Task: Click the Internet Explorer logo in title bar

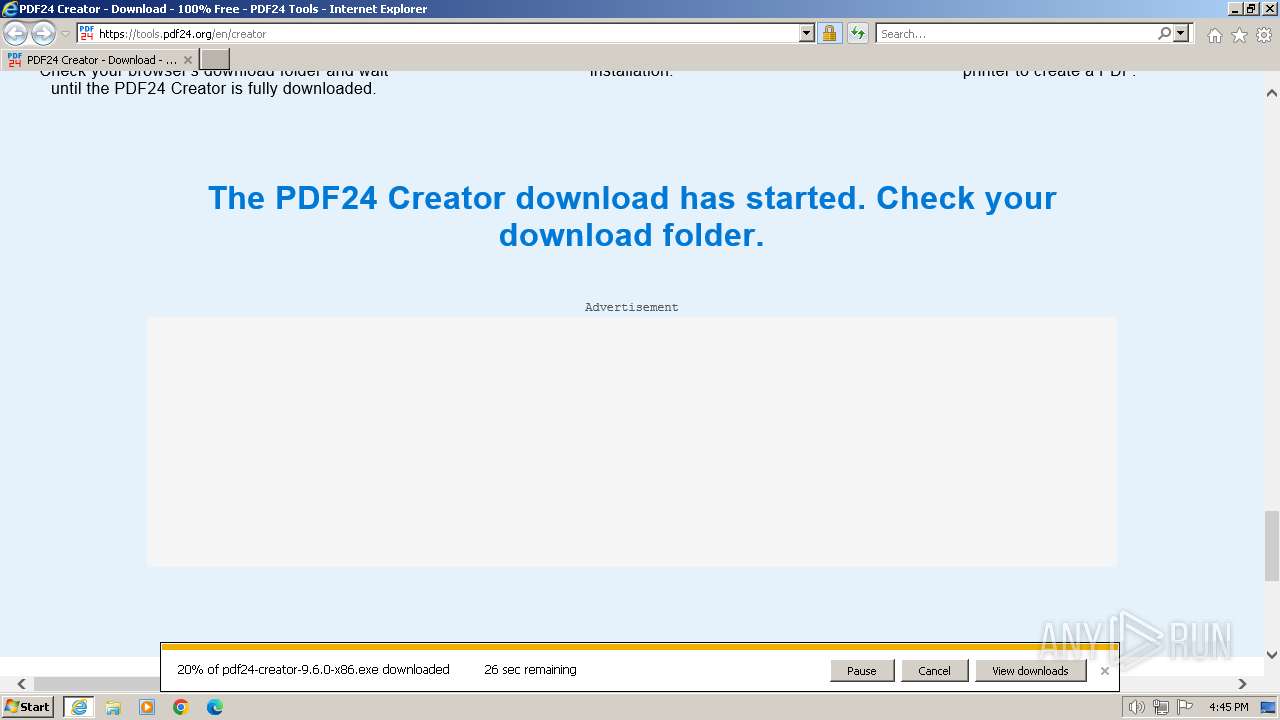Action: click(x=10, y=9)
